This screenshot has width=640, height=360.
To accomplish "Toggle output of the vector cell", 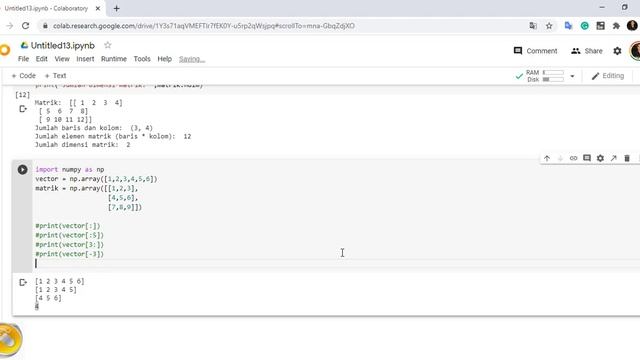I will coord(23,282).
